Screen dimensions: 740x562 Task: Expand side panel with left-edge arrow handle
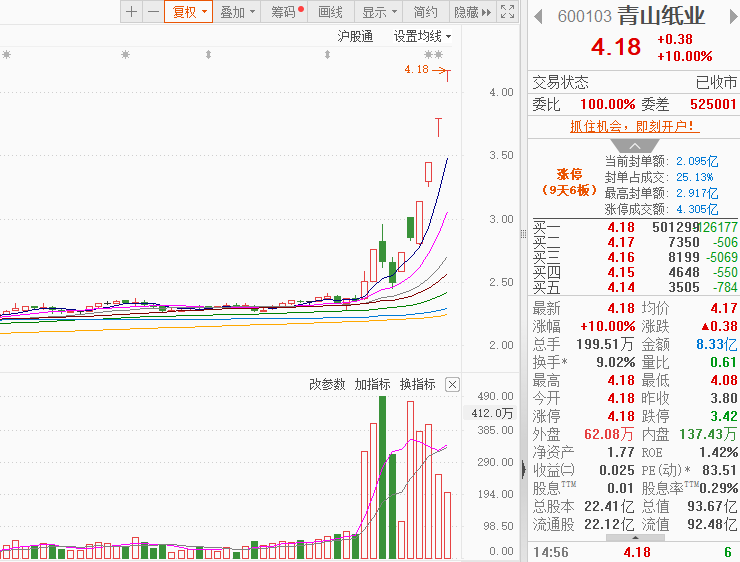pyautogui.click(x=523, y=470)
